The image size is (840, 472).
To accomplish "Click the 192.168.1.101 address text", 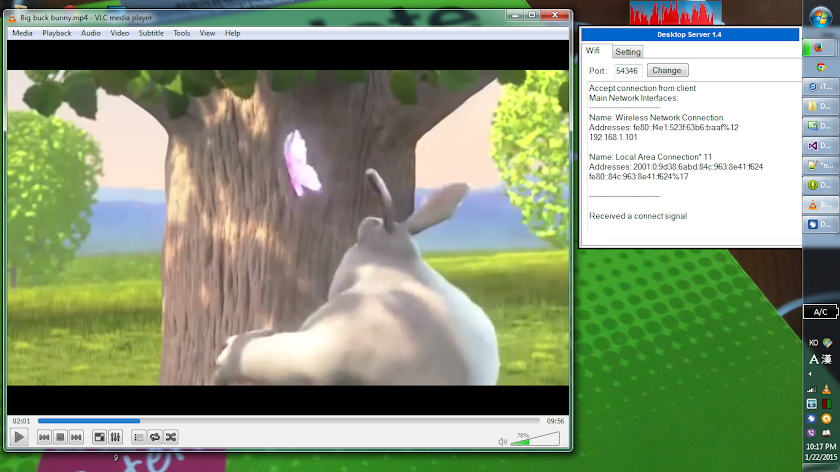I will point(613,137).
